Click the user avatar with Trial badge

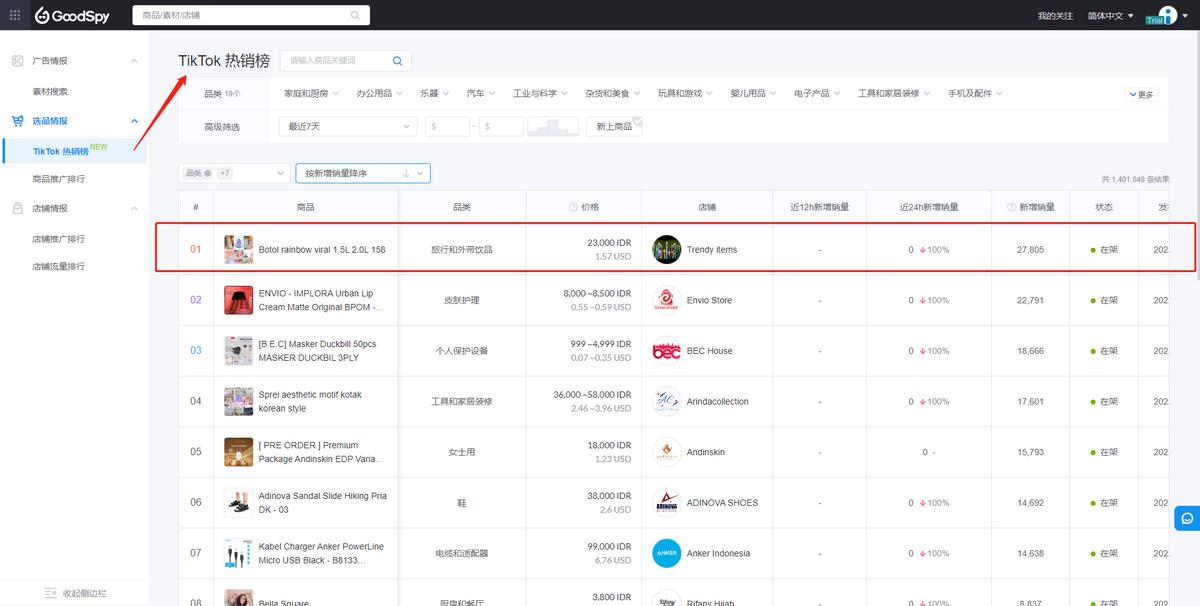pos(1166,15)
